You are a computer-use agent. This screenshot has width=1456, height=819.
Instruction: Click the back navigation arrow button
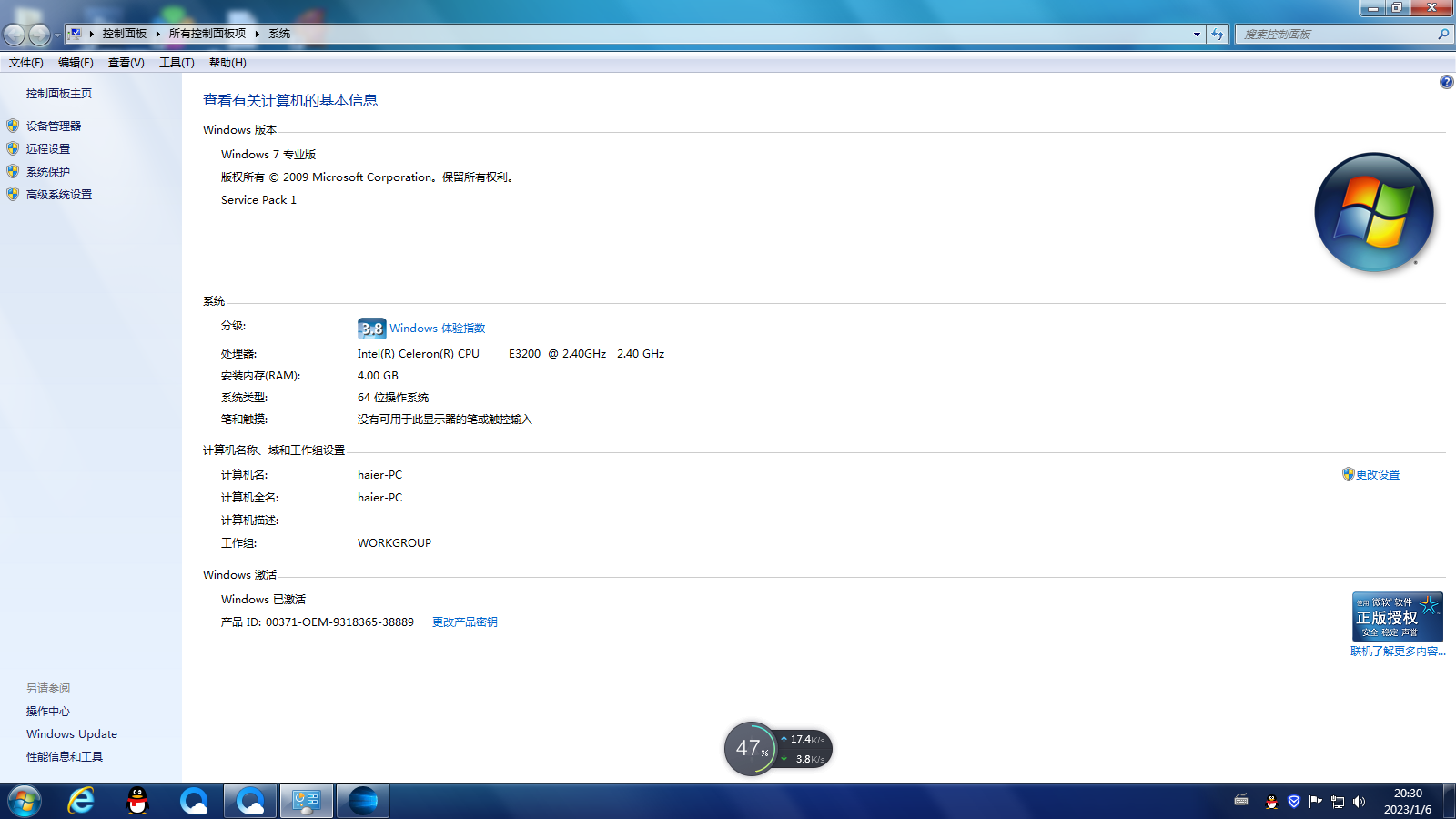(15, 35)
